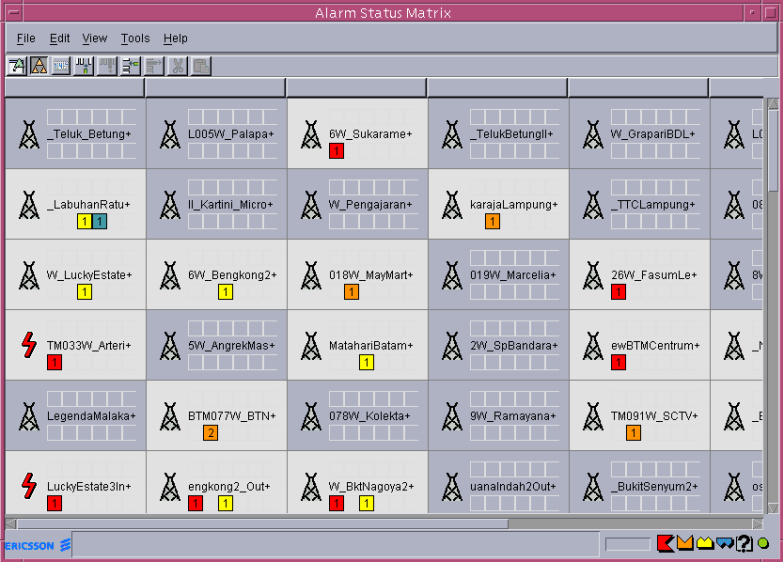Click the scissors cut toolbar icon
This screenshot has height=564, width=783.
coord(178,66)
